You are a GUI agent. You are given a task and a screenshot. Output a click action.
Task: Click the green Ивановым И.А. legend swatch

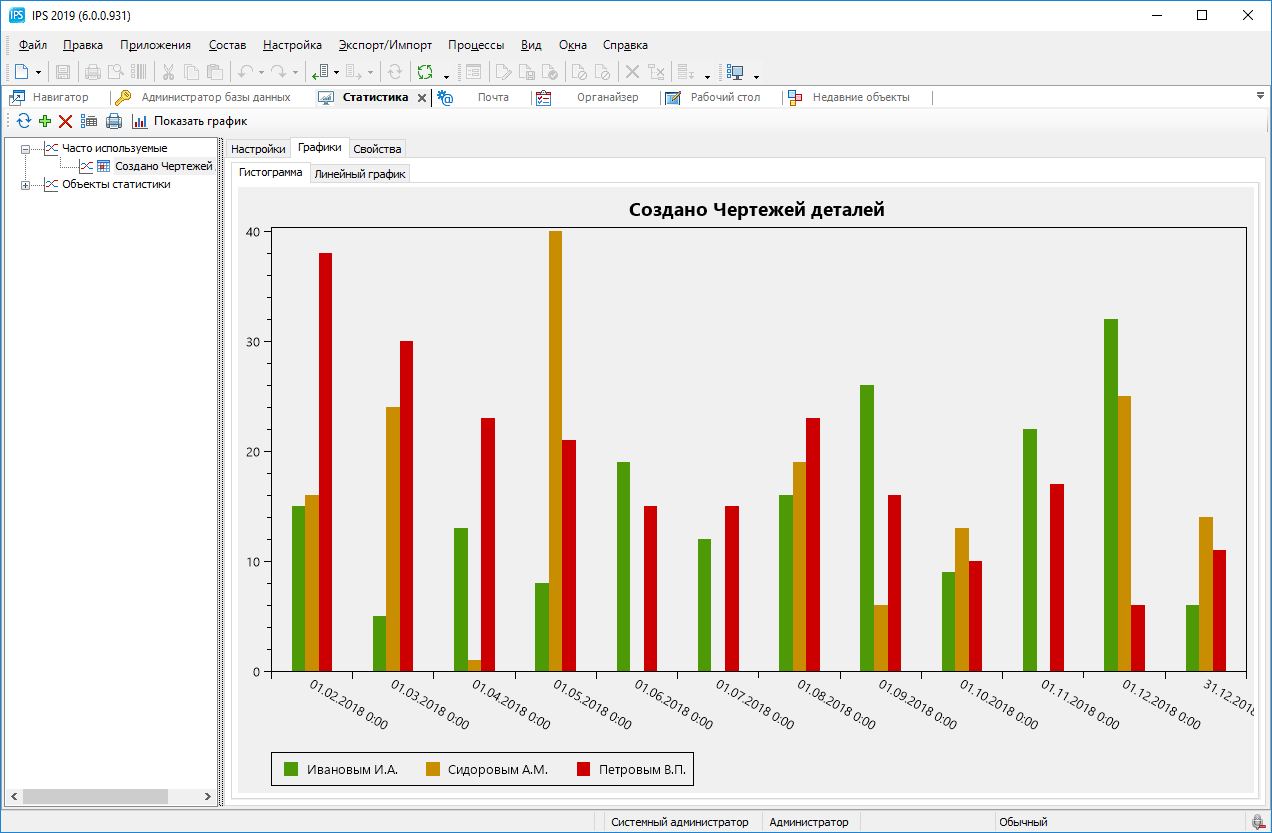click(x=291, y=769)
